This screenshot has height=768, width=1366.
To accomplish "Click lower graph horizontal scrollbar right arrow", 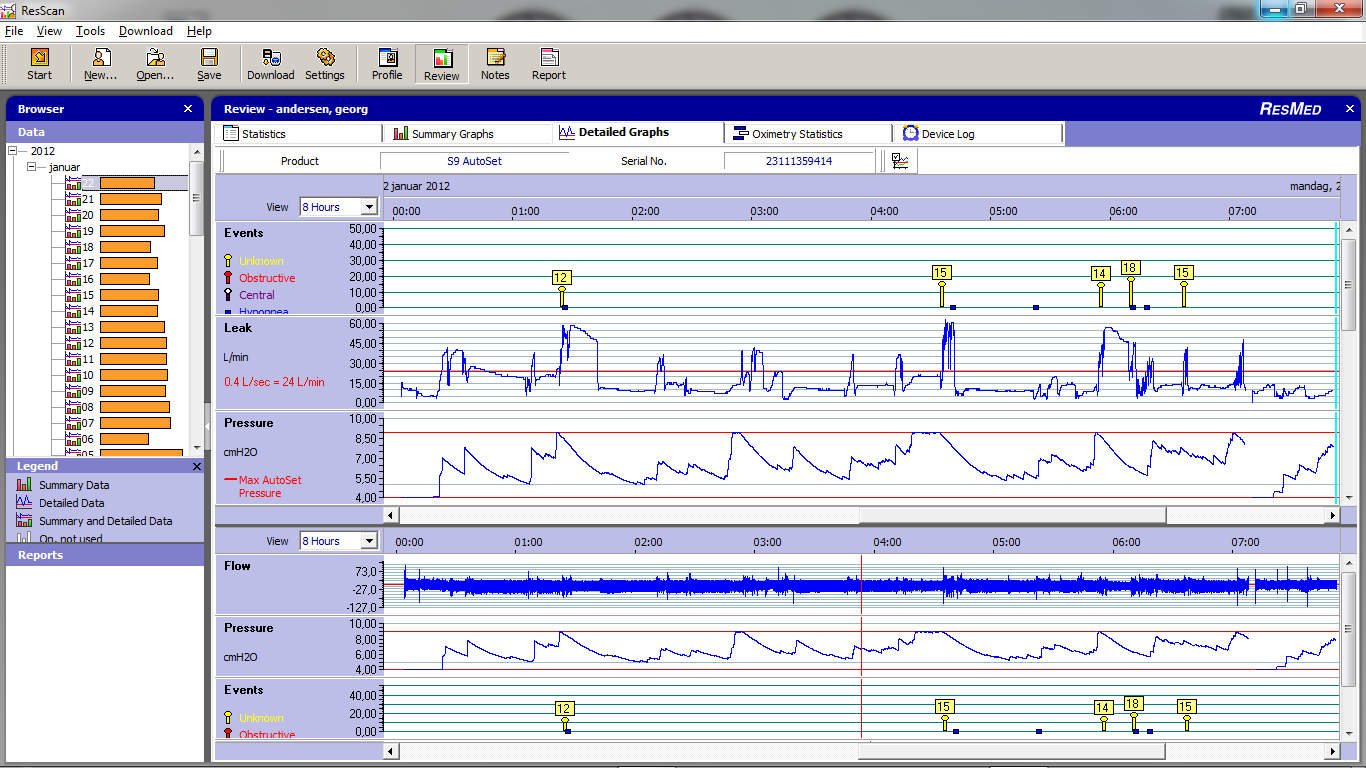I will click(x=1332, y=751).
